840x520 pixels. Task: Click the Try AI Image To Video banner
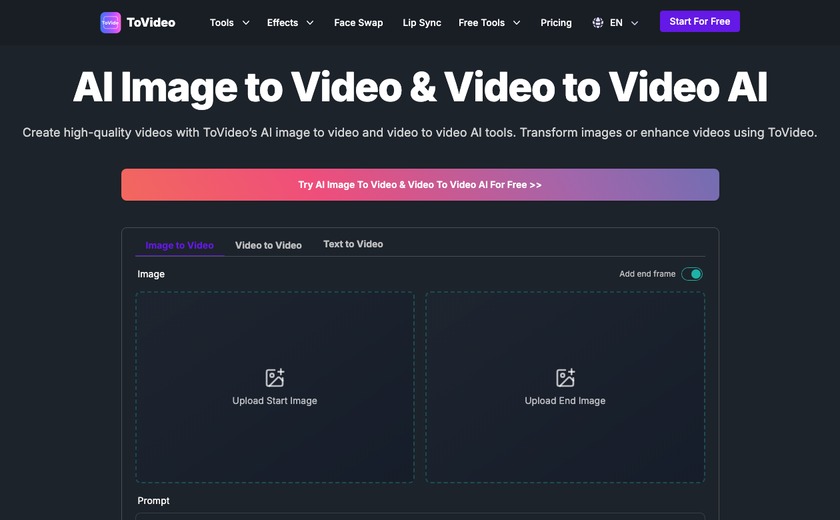coord(420,185)
